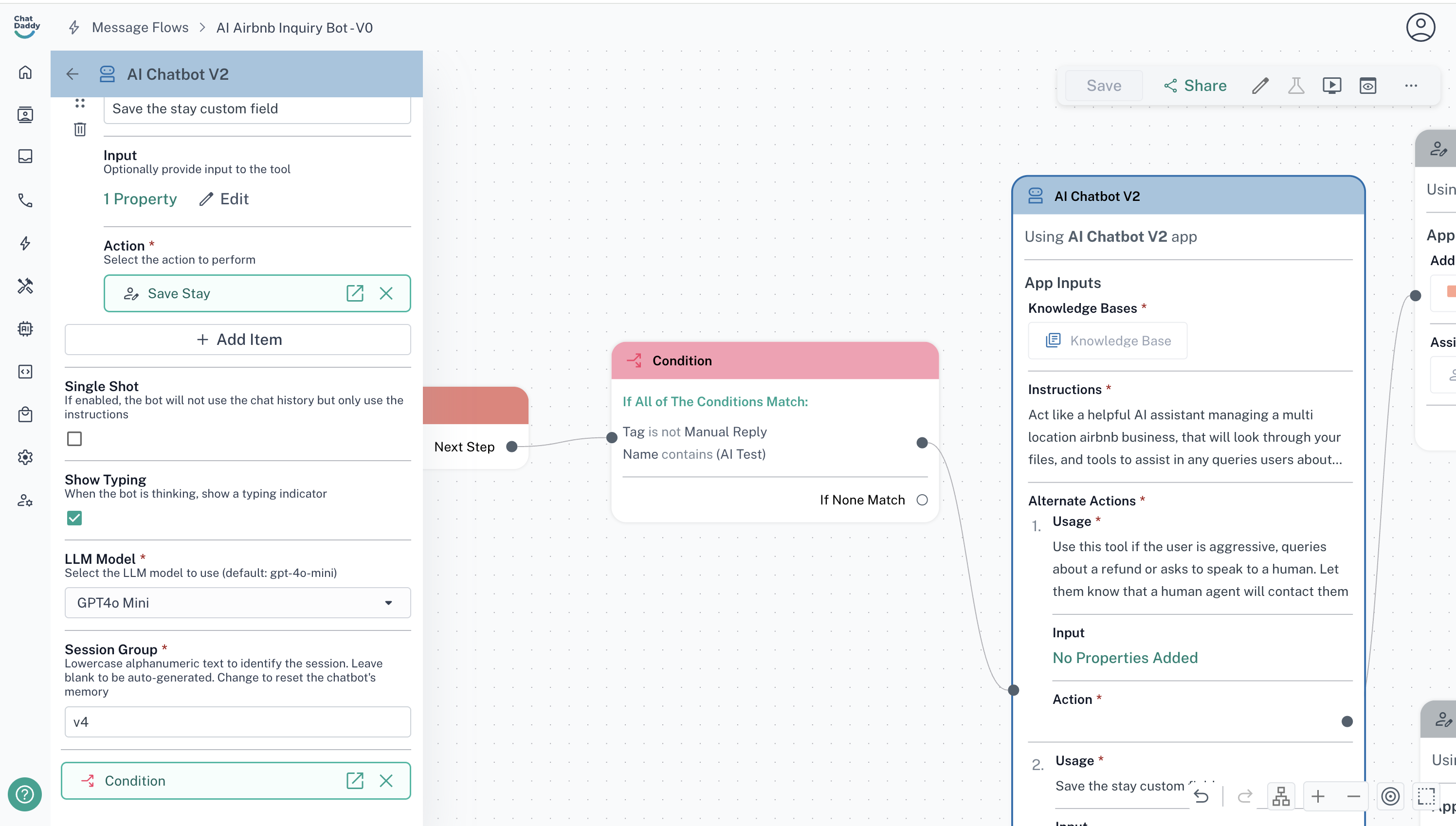Click the If None Match output circle
The width and height of the screenshot is (1456, 826).
tap(922, 500)
